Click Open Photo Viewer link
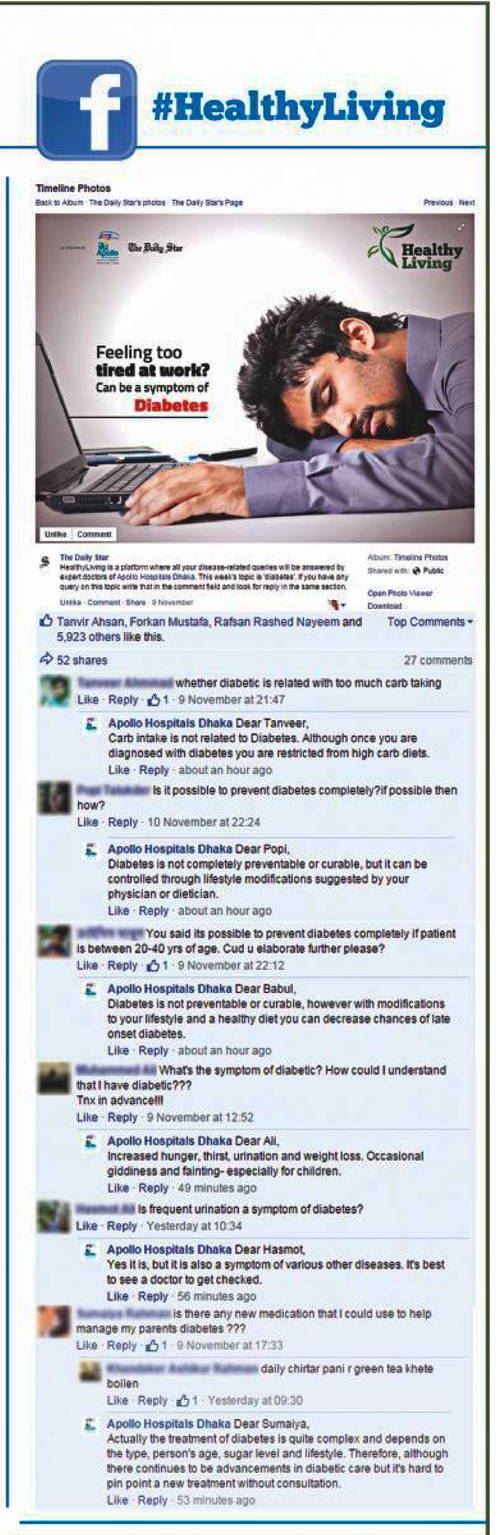 click(400, 592)
